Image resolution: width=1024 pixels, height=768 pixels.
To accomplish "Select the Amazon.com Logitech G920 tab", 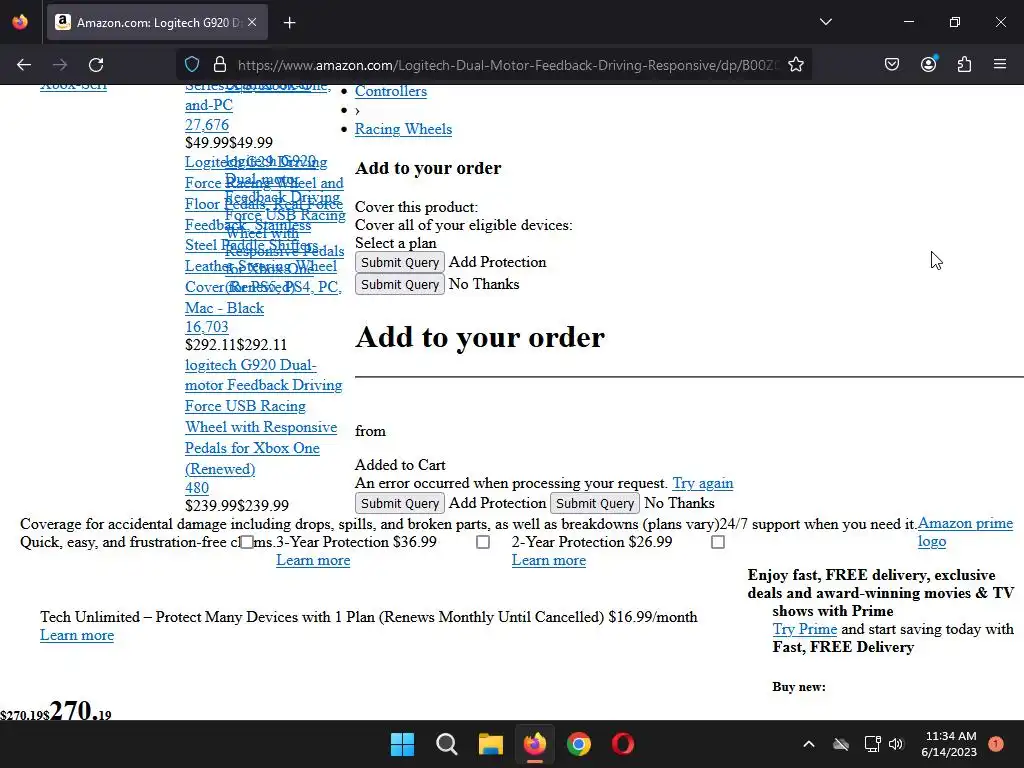I will click(x=157, y=23).
